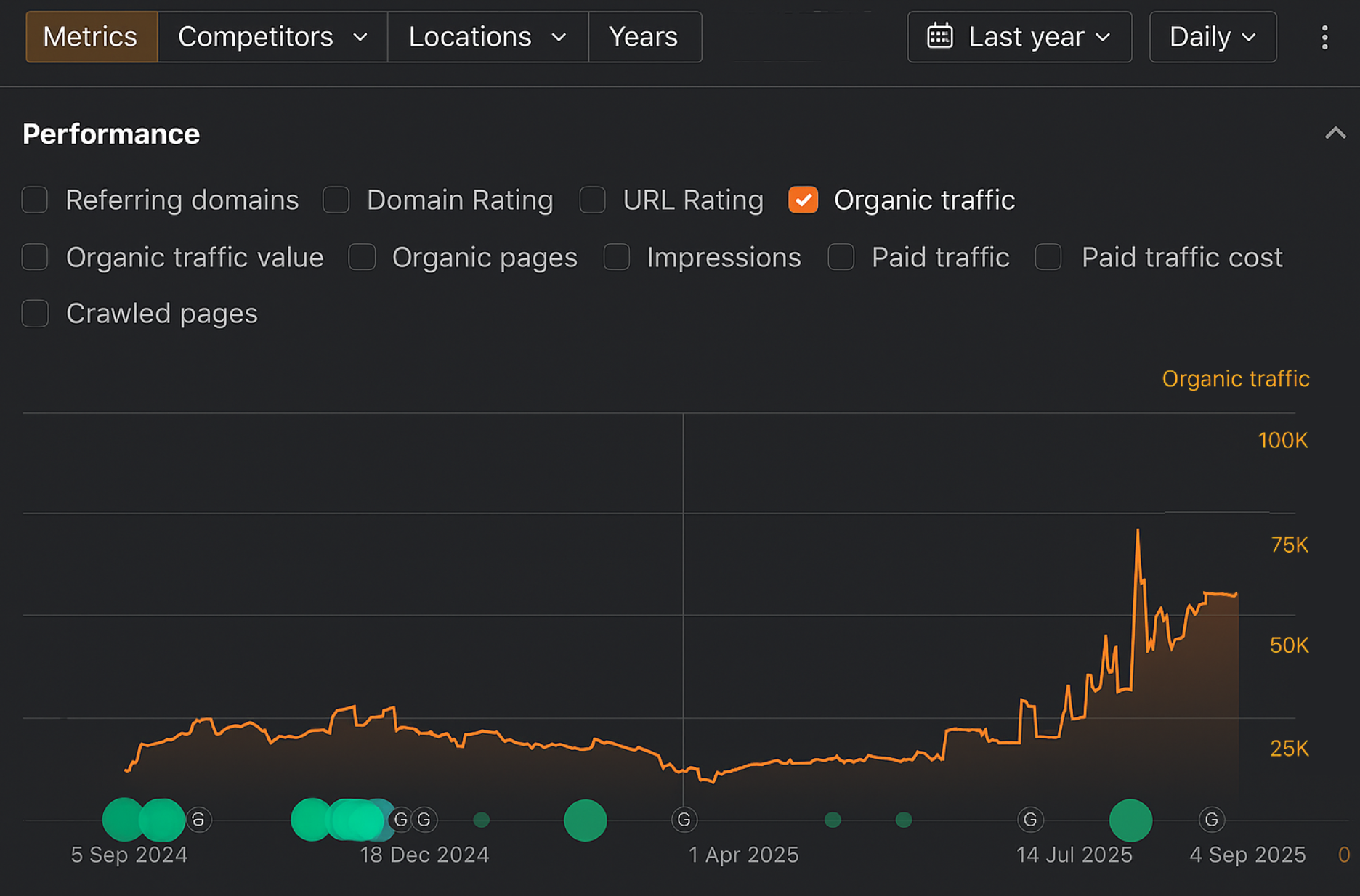1360x896 pixels.
Task: Open the three-dot more options menu
Action: [x=1324, y=37]
